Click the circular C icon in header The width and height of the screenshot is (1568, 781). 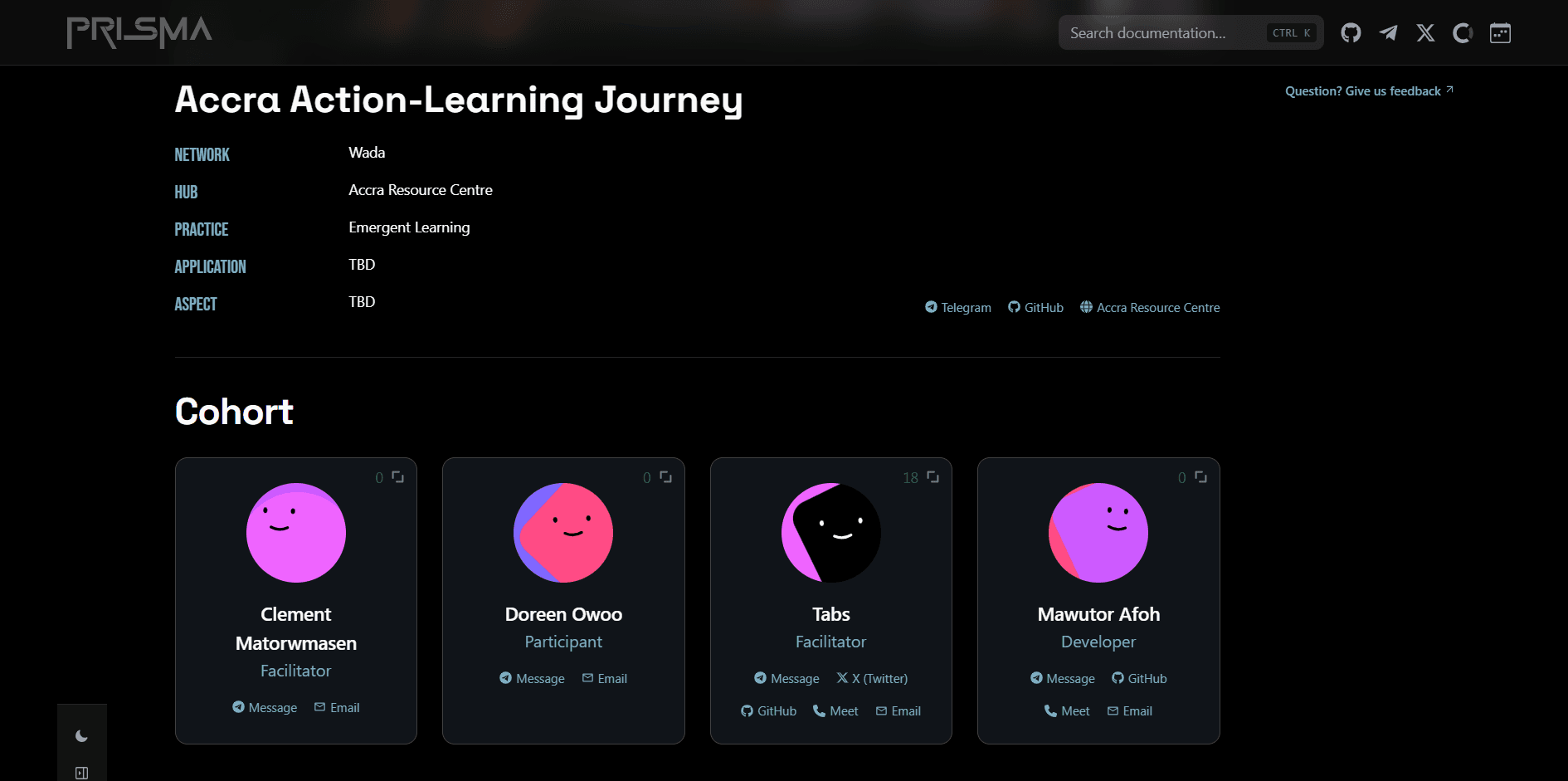[1463, 33]
